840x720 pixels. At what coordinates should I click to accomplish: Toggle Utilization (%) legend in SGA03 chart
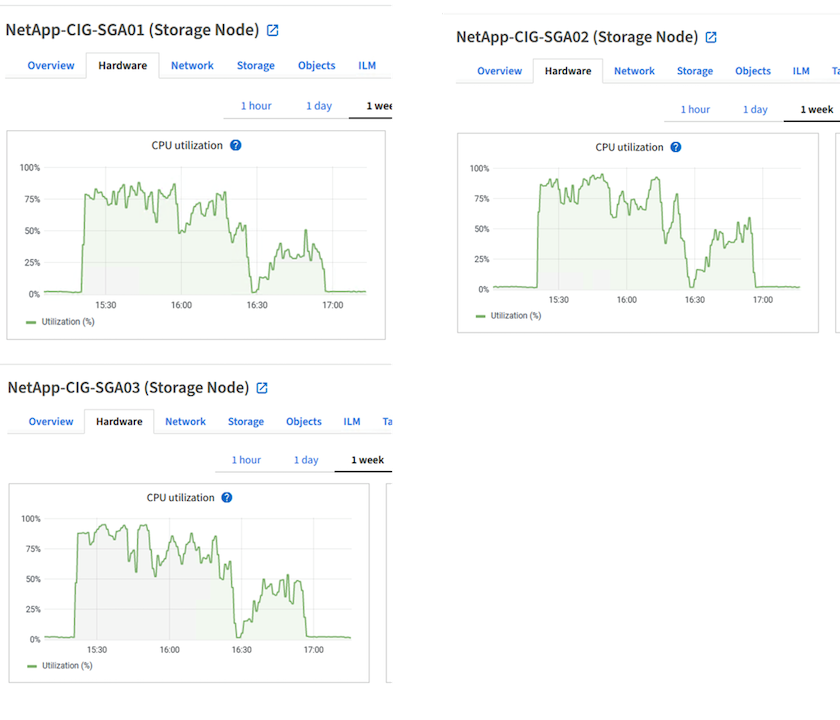[x=60, y=665]
